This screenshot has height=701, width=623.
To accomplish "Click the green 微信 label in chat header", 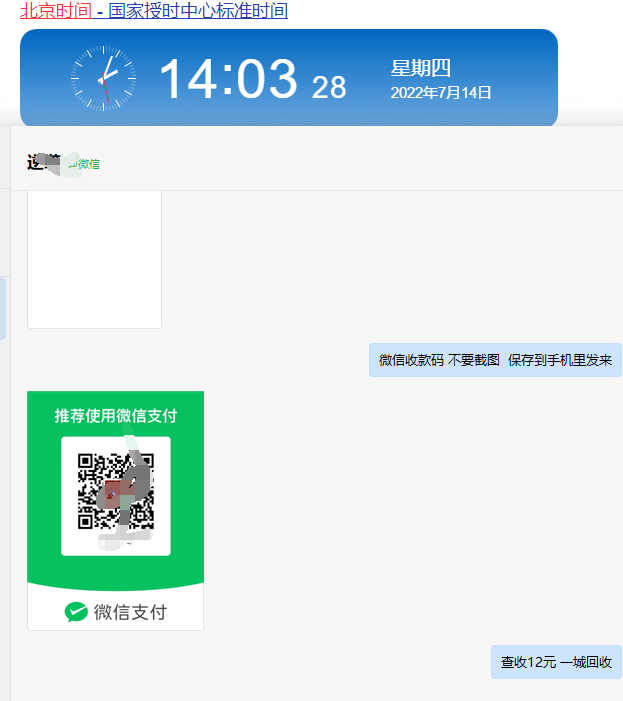I will 89,164.
